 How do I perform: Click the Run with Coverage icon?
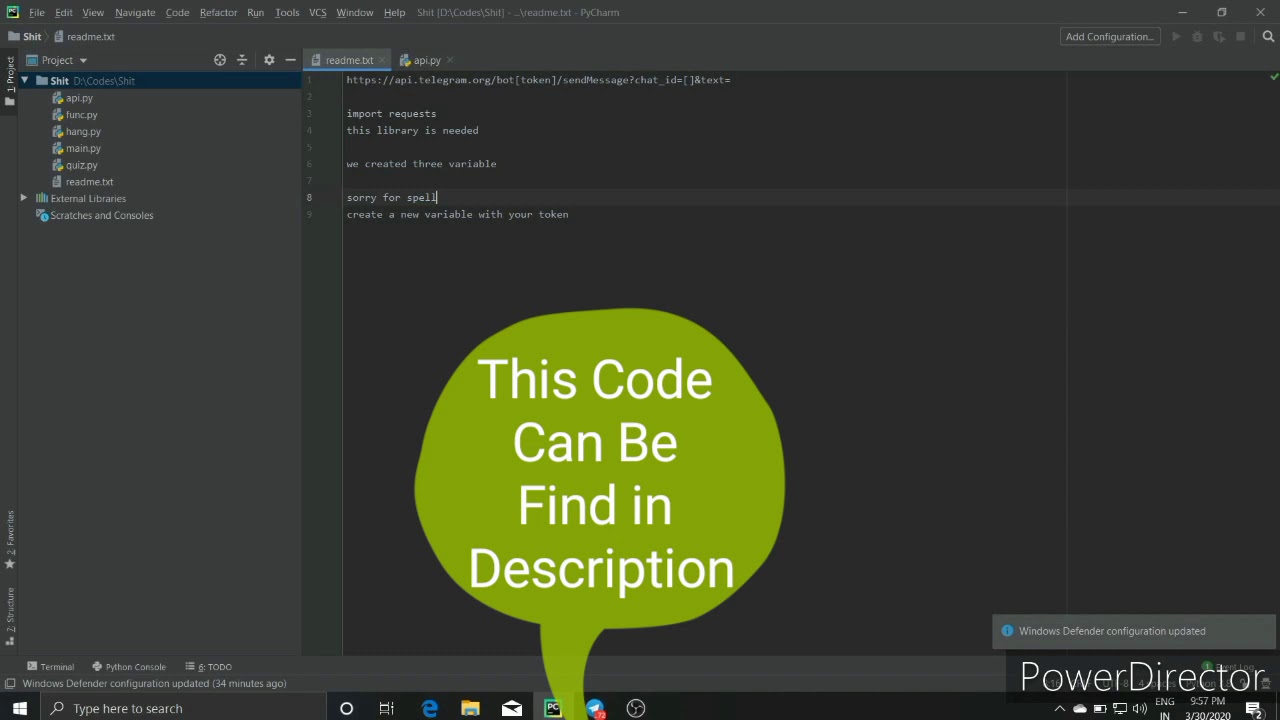pos(1219,37)
